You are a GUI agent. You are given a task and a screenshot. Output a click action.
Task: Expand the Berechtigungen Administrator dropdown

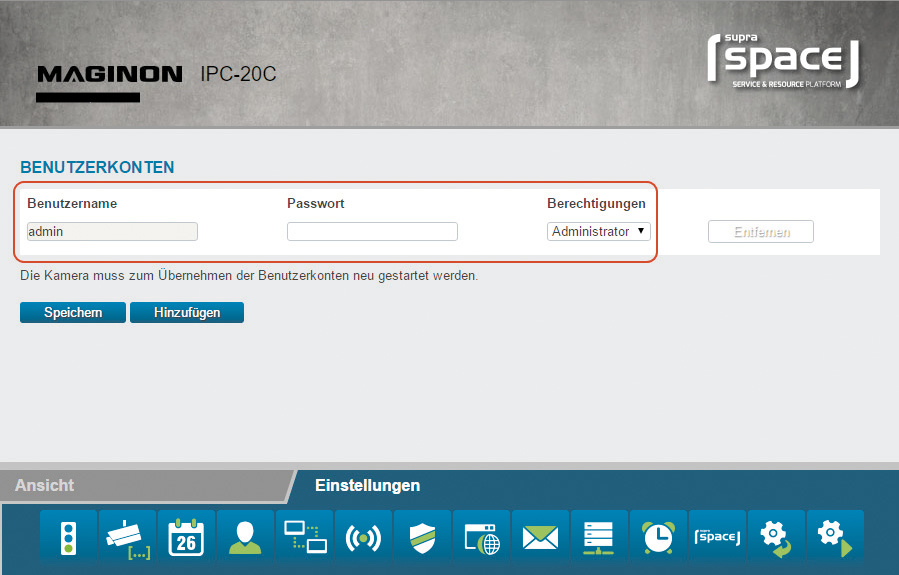(599, 231)
